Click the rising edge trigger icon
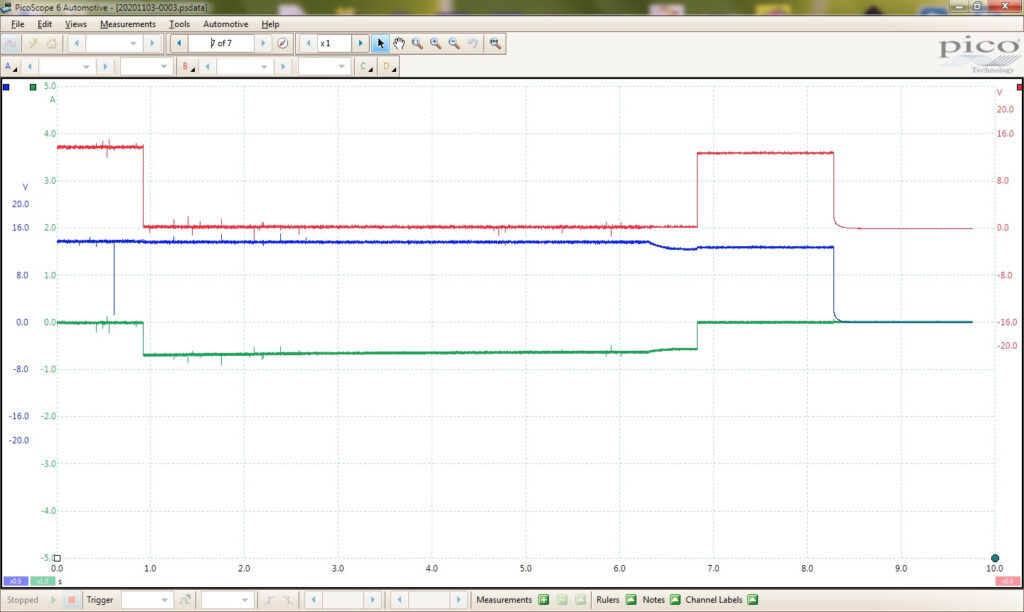The height and width of the screenshot is (612, 1024). pos(269,600)
